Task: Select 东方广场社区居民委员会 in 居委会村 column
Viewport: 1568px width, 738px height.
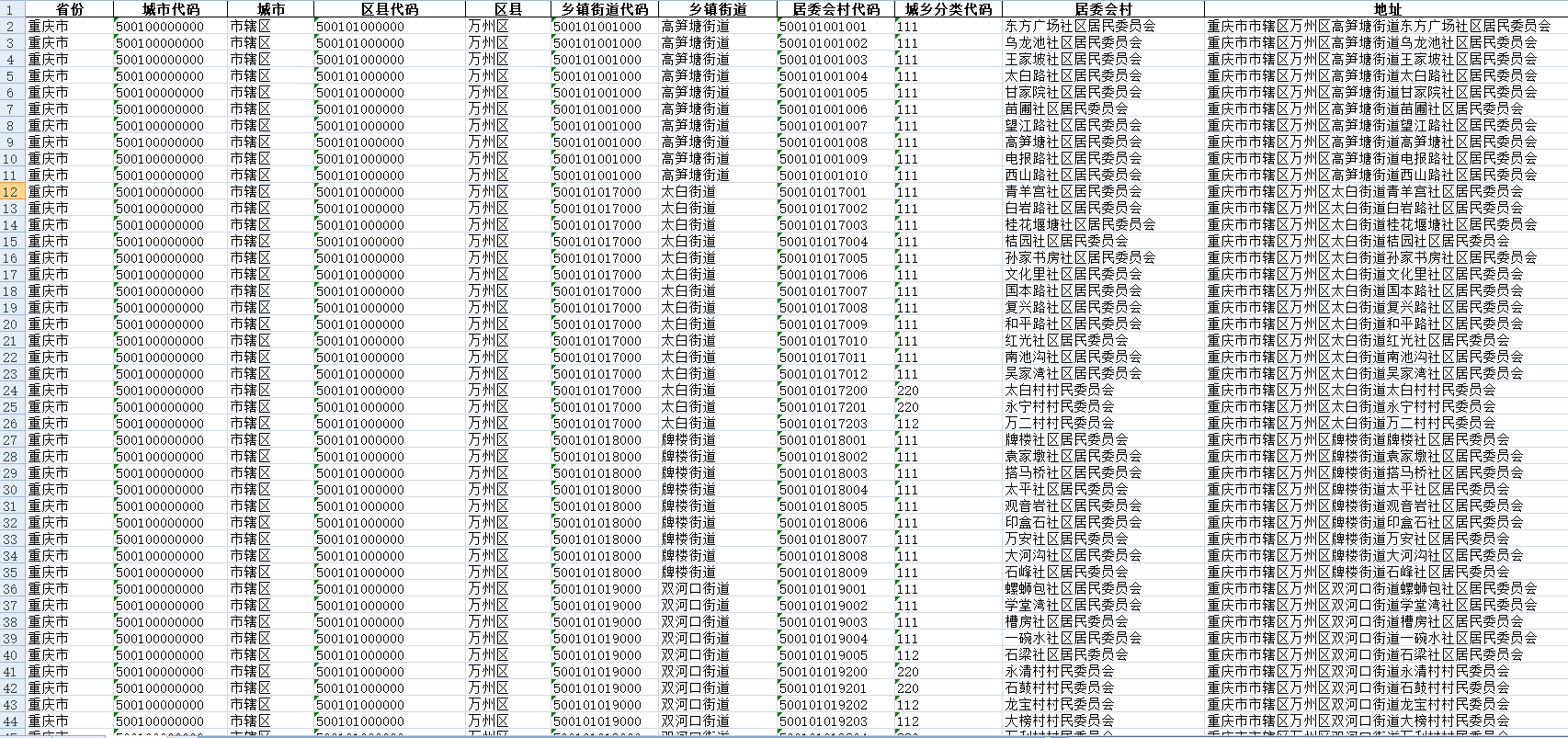Action: (1080, 27)
